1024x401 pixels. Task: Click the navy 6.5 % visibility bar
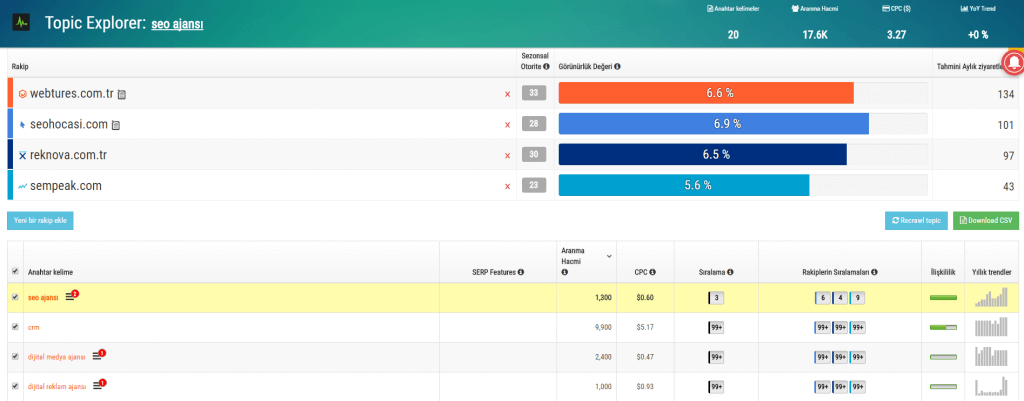703,155
